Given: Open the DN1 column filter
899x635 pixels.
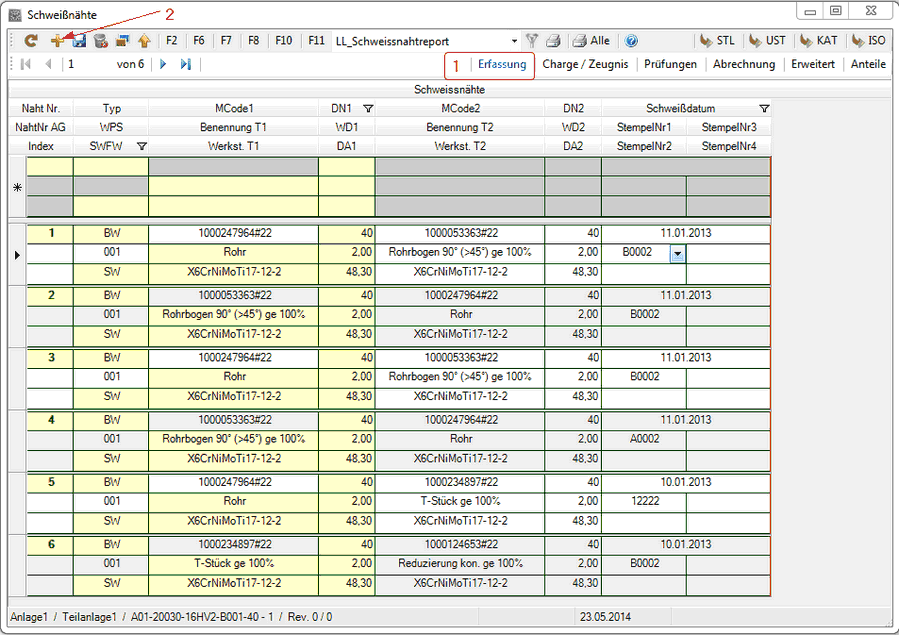Looking at the screenshot, I should [x=367, y=108].
